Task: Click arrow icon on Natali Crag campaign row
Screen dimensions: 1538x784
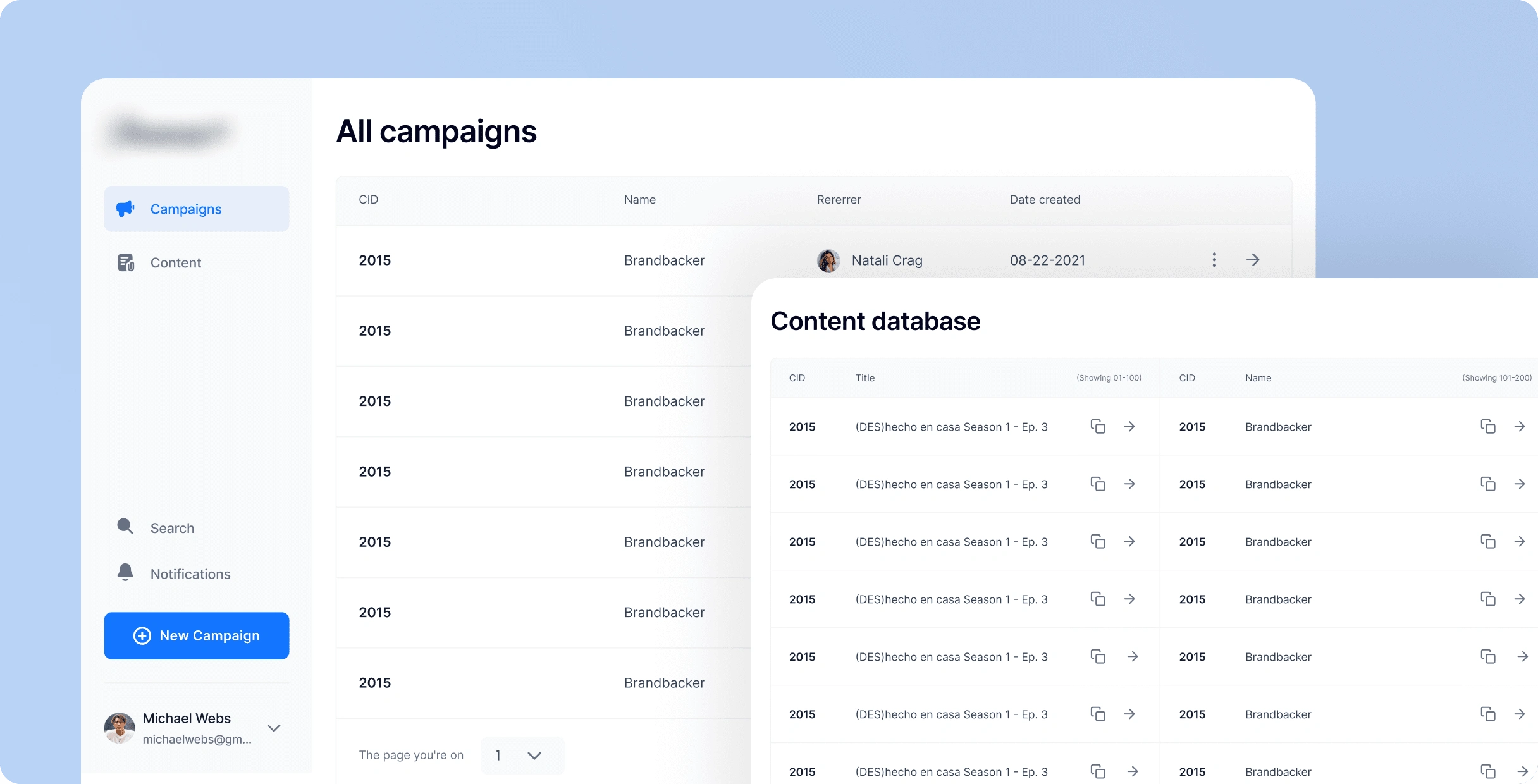Action: tap(1253, 260)
